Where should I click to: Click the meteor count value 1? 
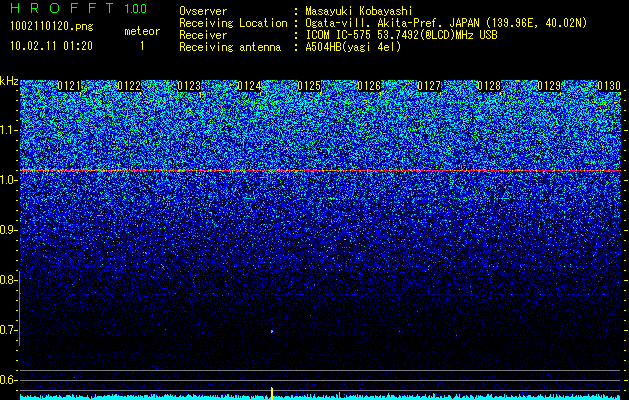[142, 46]
